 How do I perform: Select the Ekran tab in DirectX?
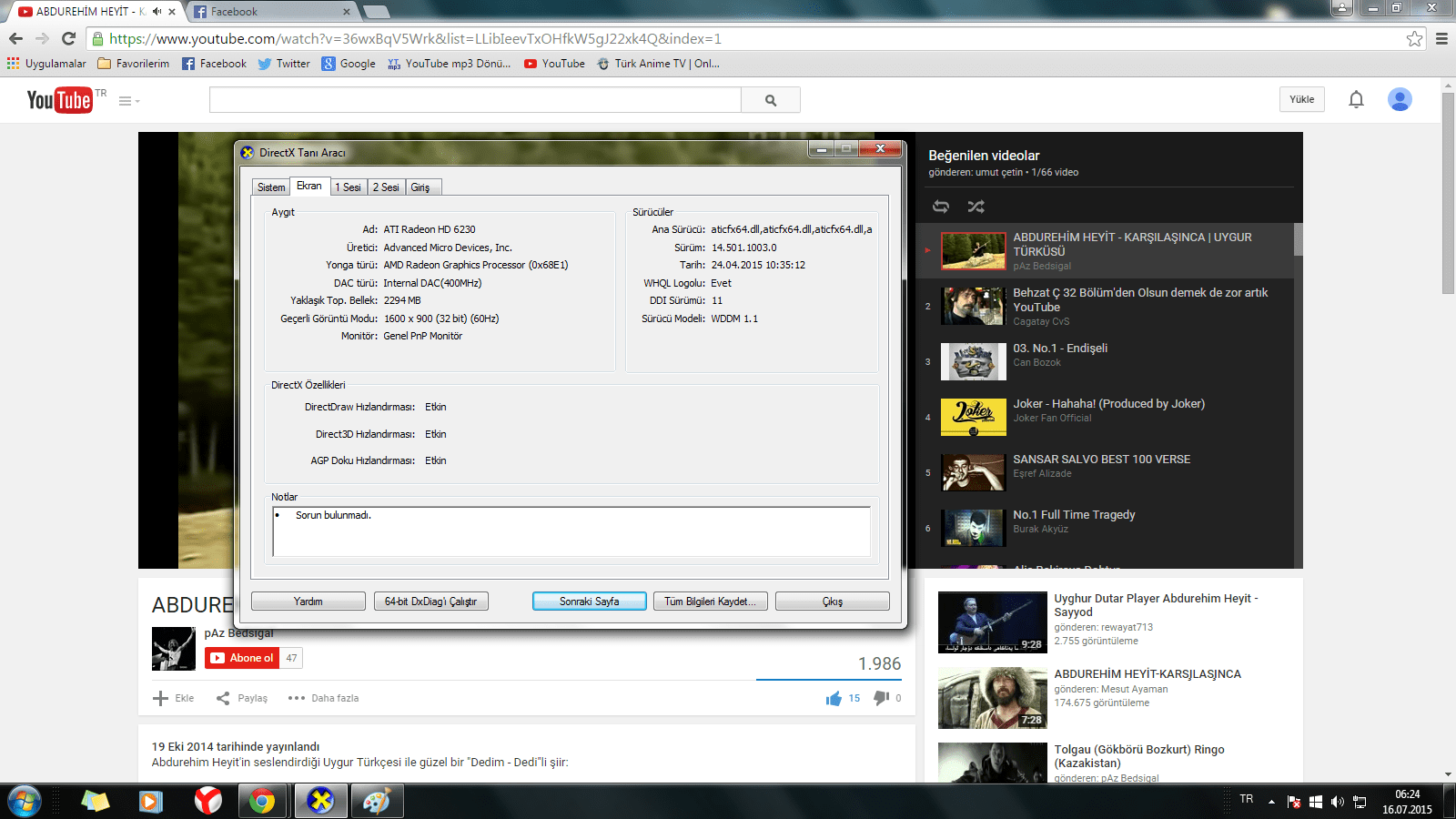tap(309, 186)
